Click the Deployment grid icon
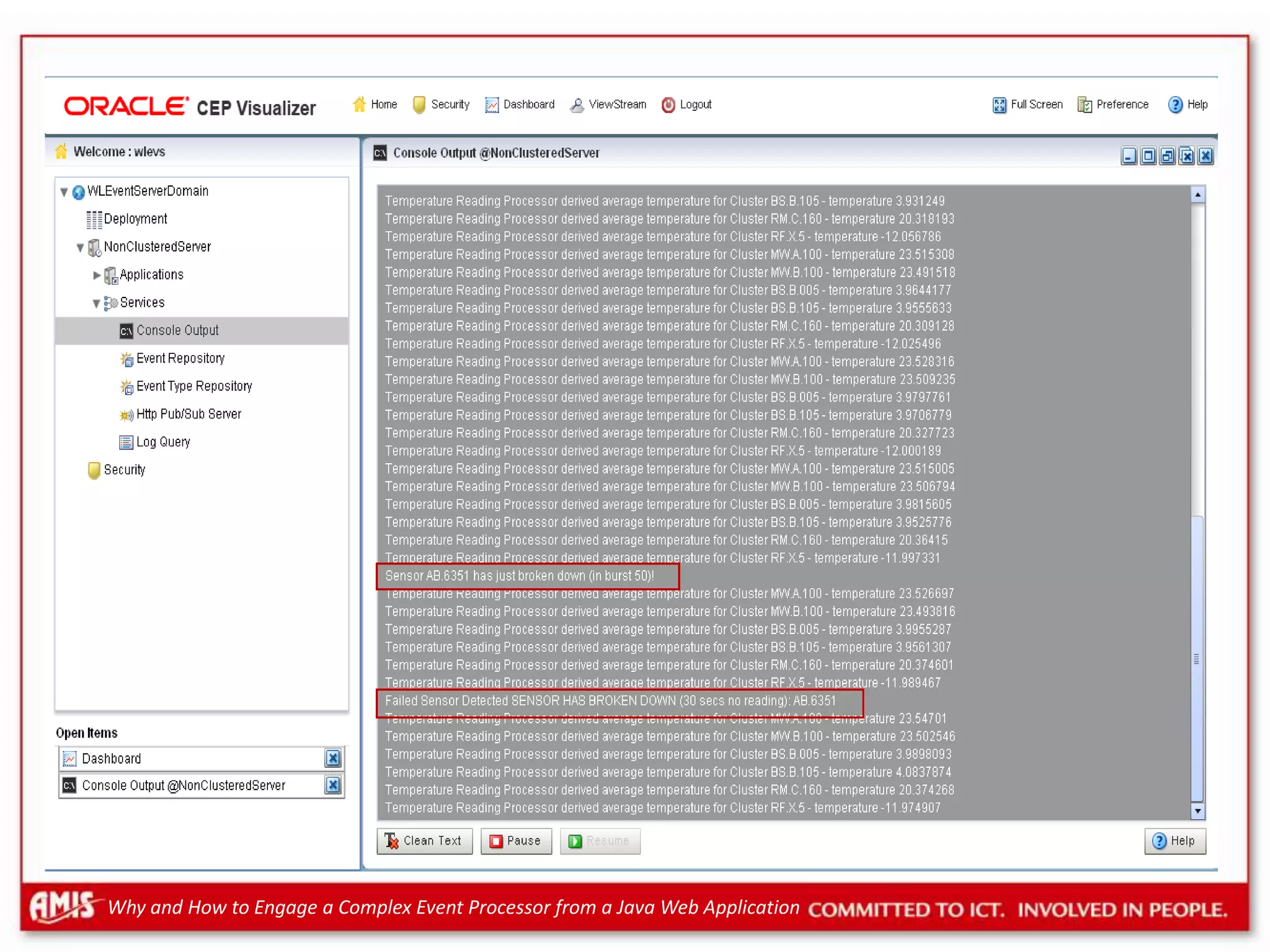This screenshot has width=1270, height=952. click(94, 219)
